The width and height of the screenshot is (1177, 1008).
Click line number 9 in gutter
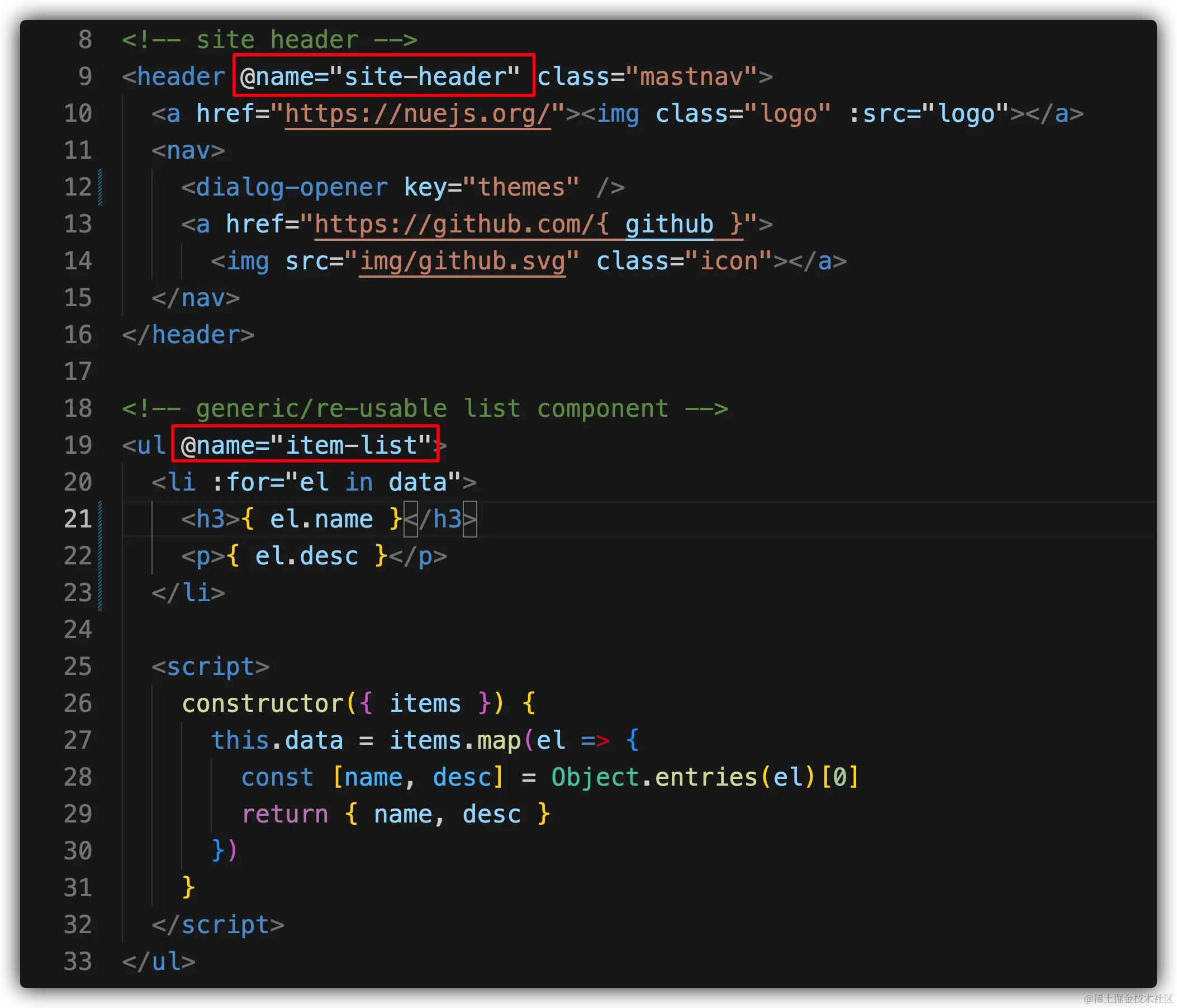pos(84,77)
